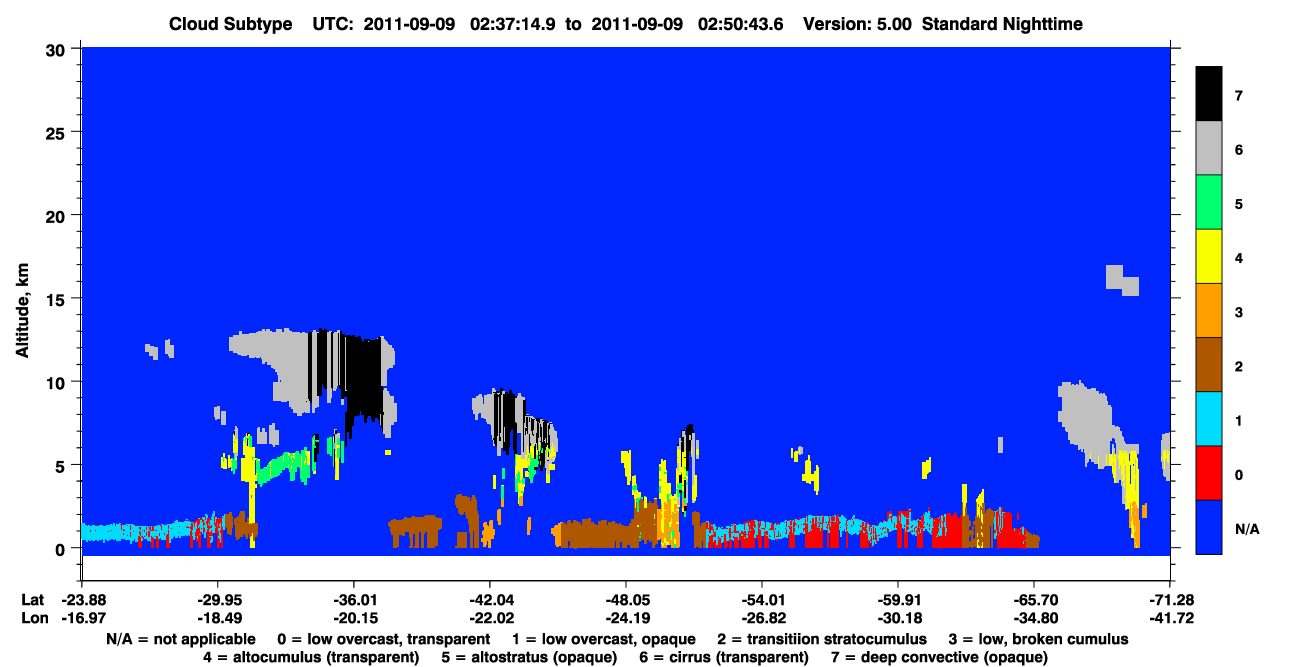Screen dimensions: 1300x667
Task: Click the '5 = altostratus (opaque)' legend text
Action: point(529,657)
